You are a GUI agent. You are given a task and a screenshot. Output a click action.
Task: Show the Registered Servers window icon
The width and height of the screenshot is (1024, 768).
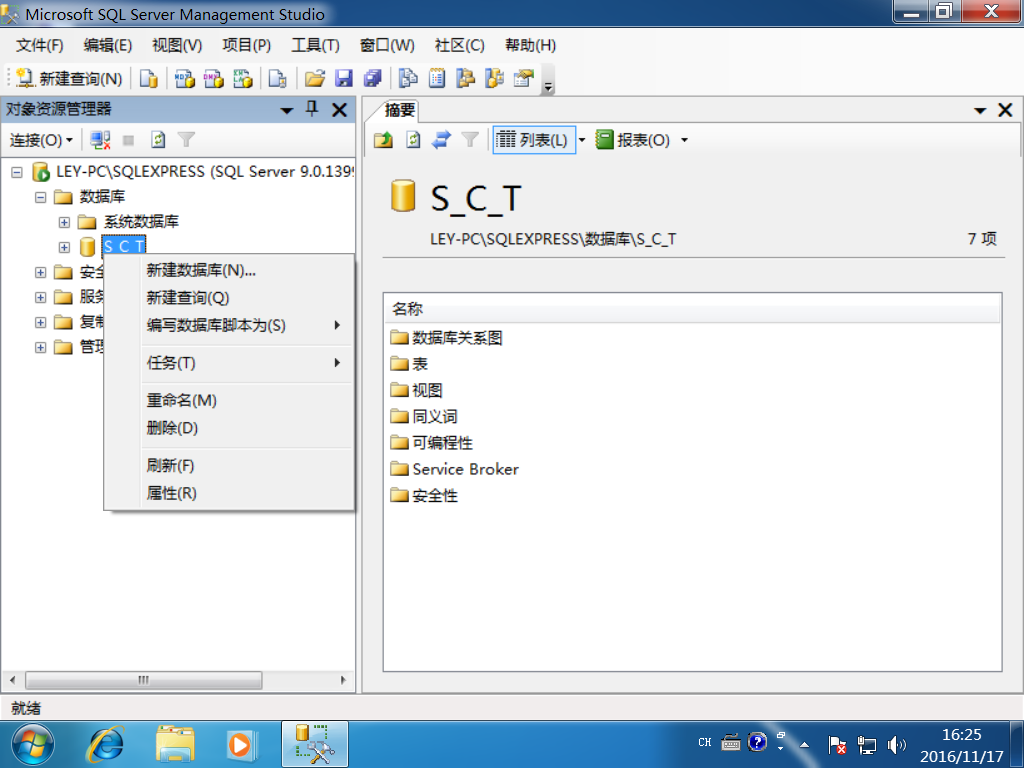point(408,79)
